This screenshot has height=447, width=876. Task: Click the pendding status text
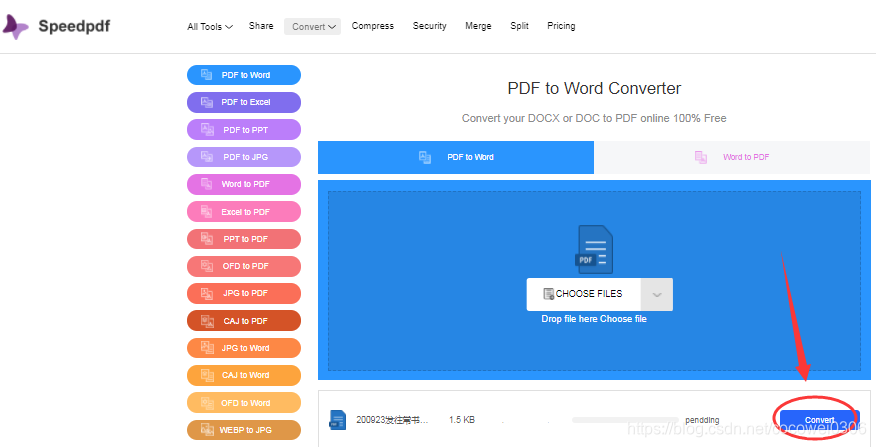pyautogui.click(x=702, y=420)
